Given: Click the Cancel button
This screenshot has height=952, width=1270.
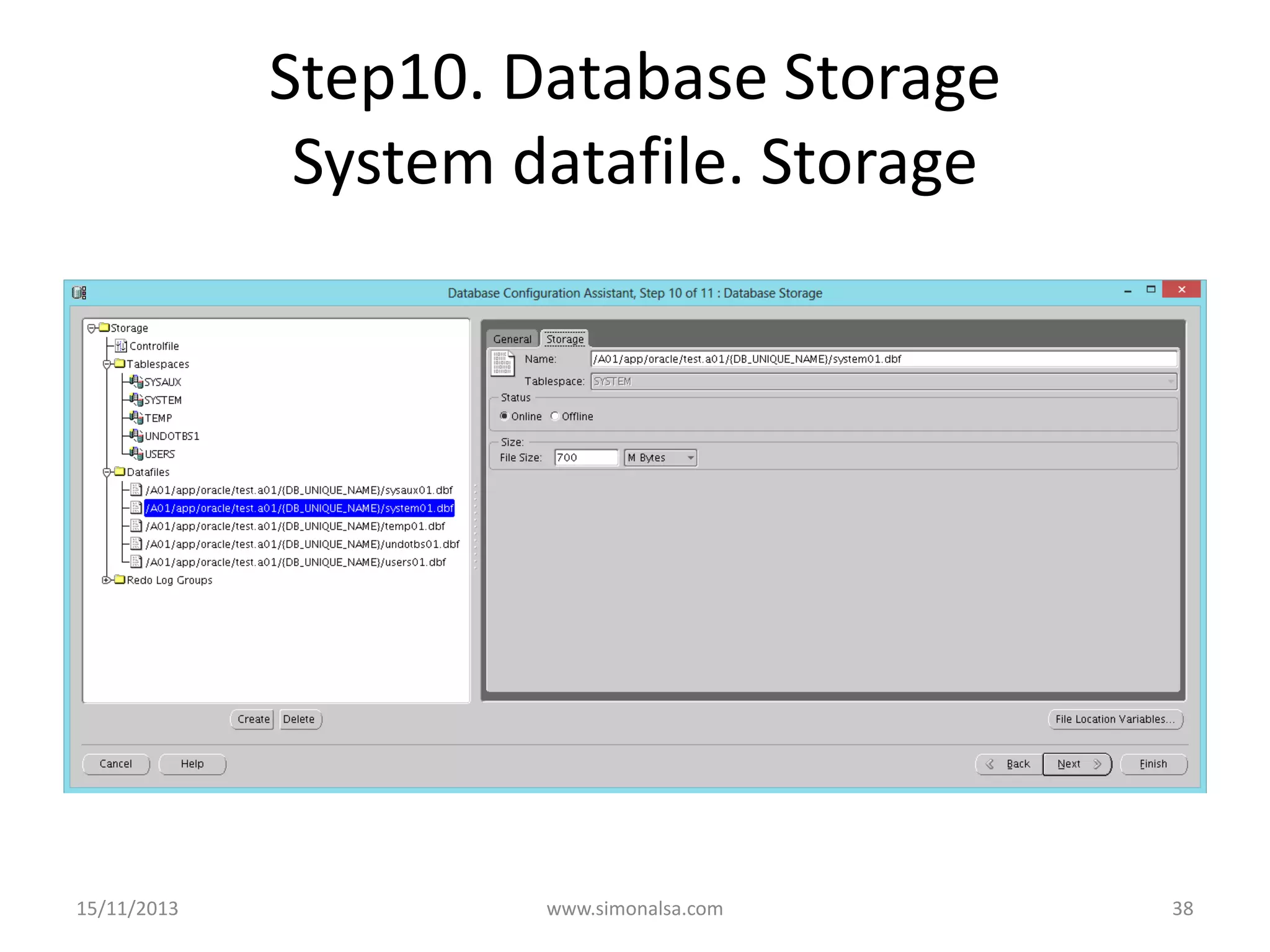Looking at the screenshot, I should [x=116, y=764].
